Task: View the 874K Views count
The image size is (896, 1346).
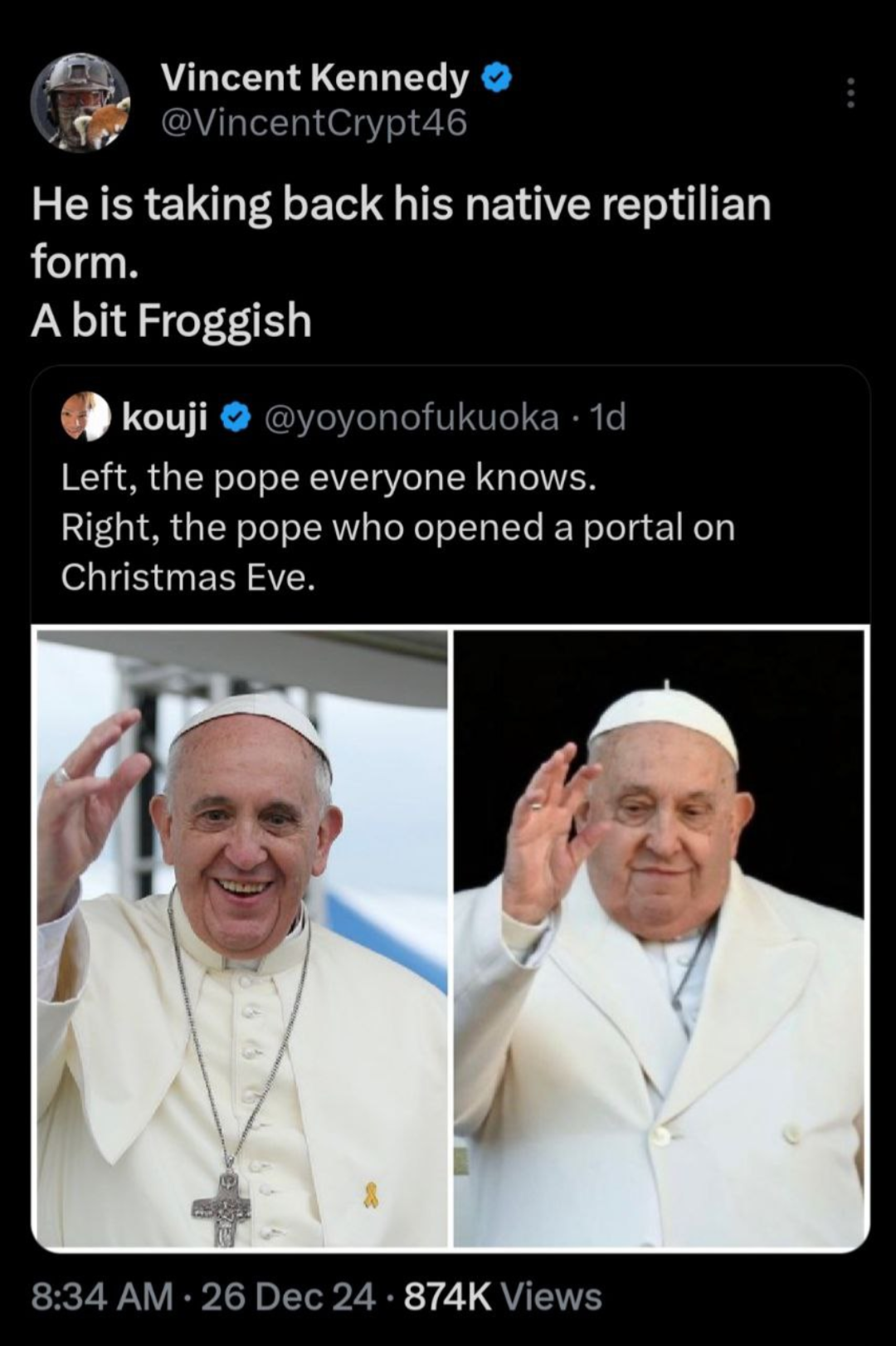Action: point(502,1296)
